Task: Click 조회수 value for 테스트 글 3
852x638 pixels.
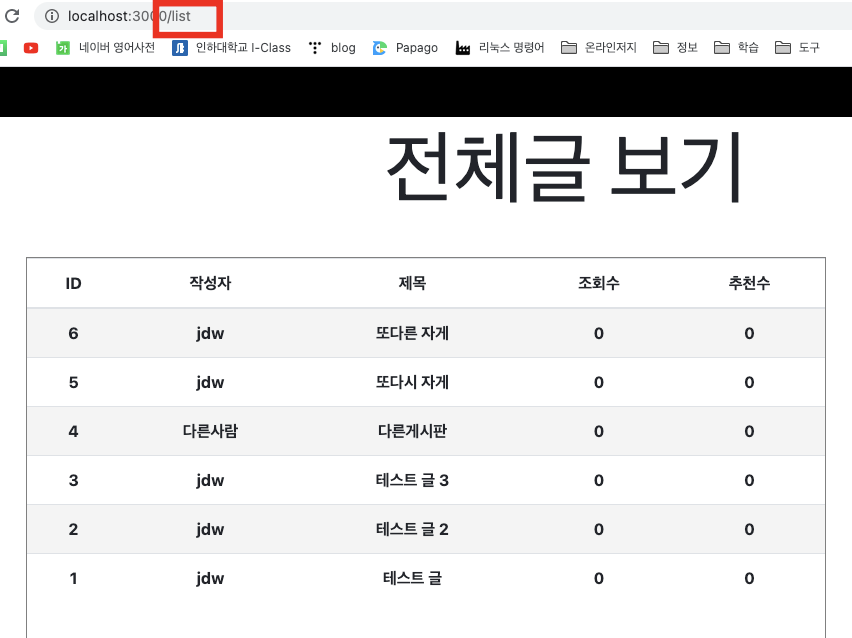Action: click(599, 480)
